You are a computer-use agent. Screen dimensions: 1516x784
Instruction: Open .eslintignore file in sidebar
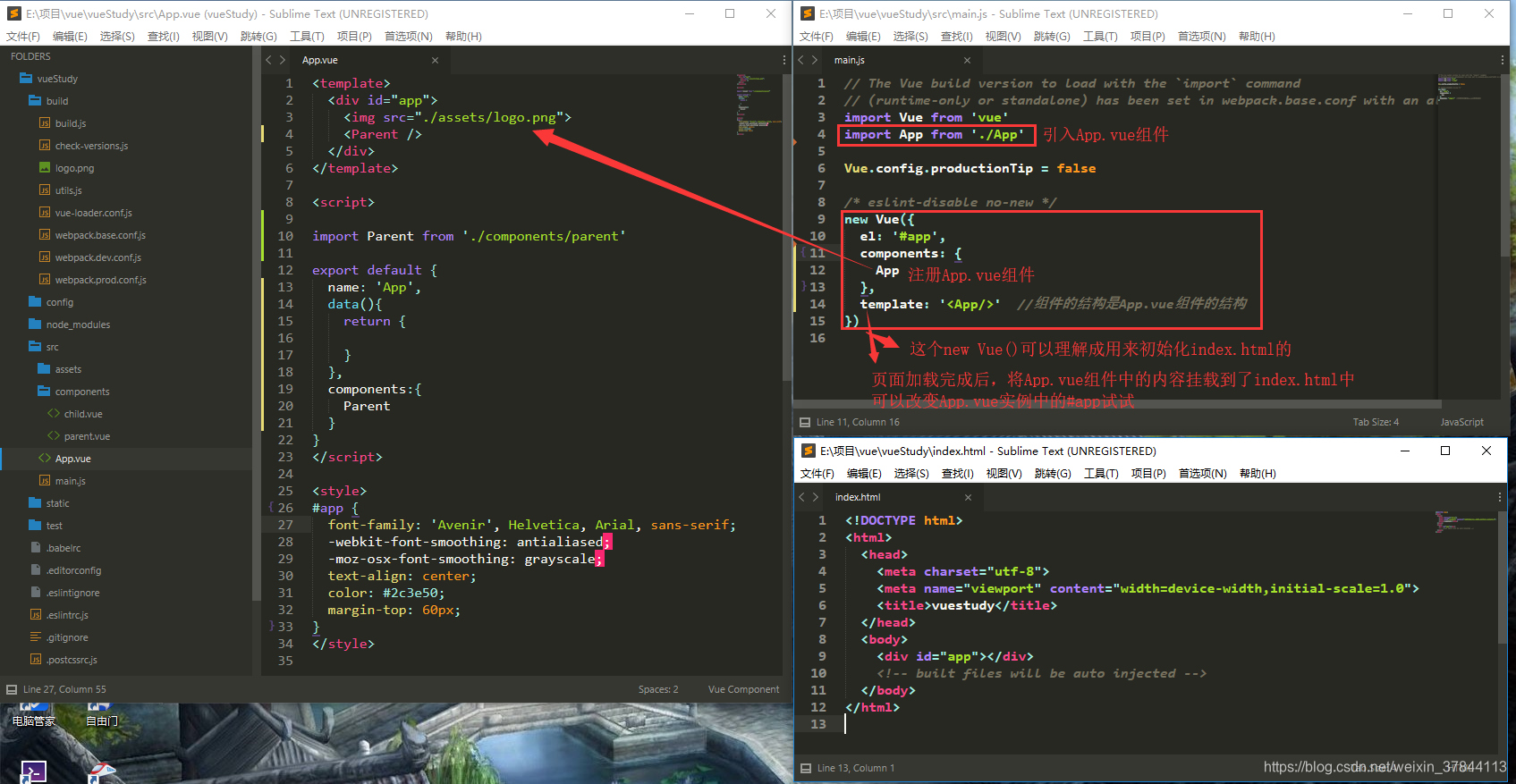click(x=72, y=593)
